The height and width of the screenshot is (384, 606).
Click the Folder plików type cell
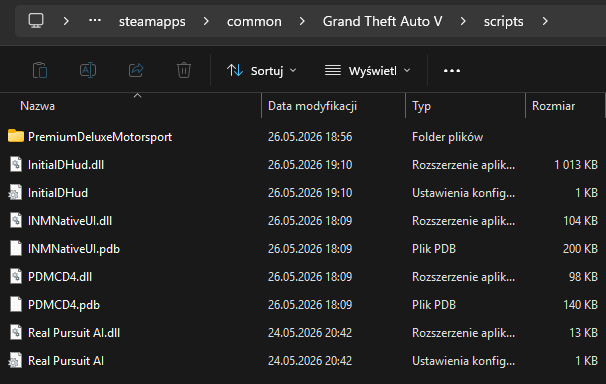tap(448, 137)
